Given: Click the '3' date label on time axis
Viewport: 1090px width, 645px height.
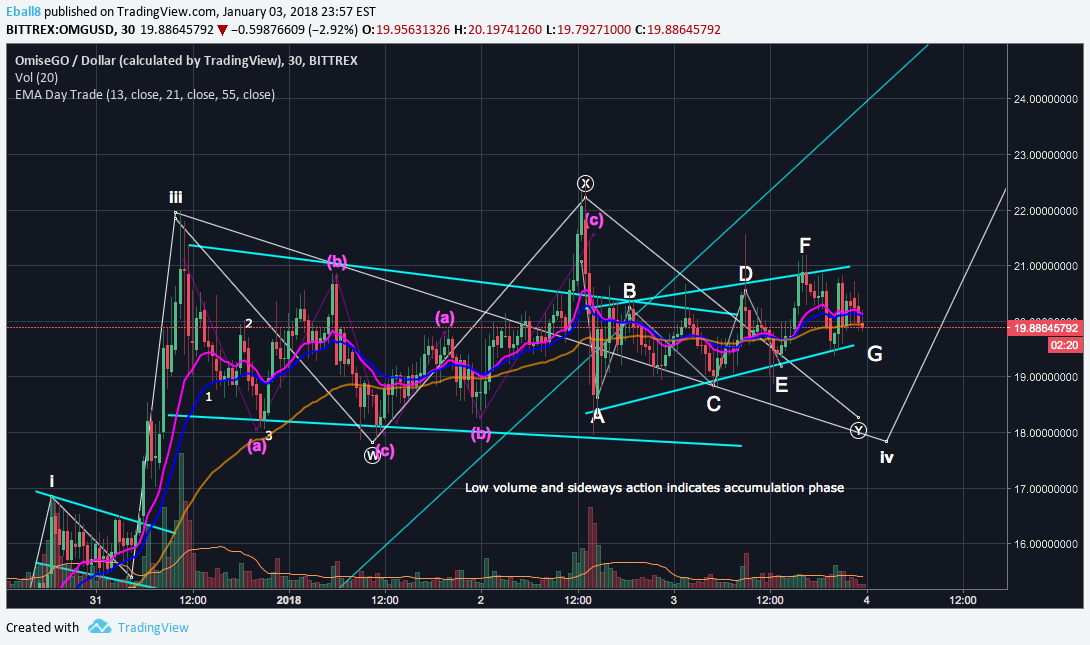Looking at the screenshot, I should click(674, 600).
